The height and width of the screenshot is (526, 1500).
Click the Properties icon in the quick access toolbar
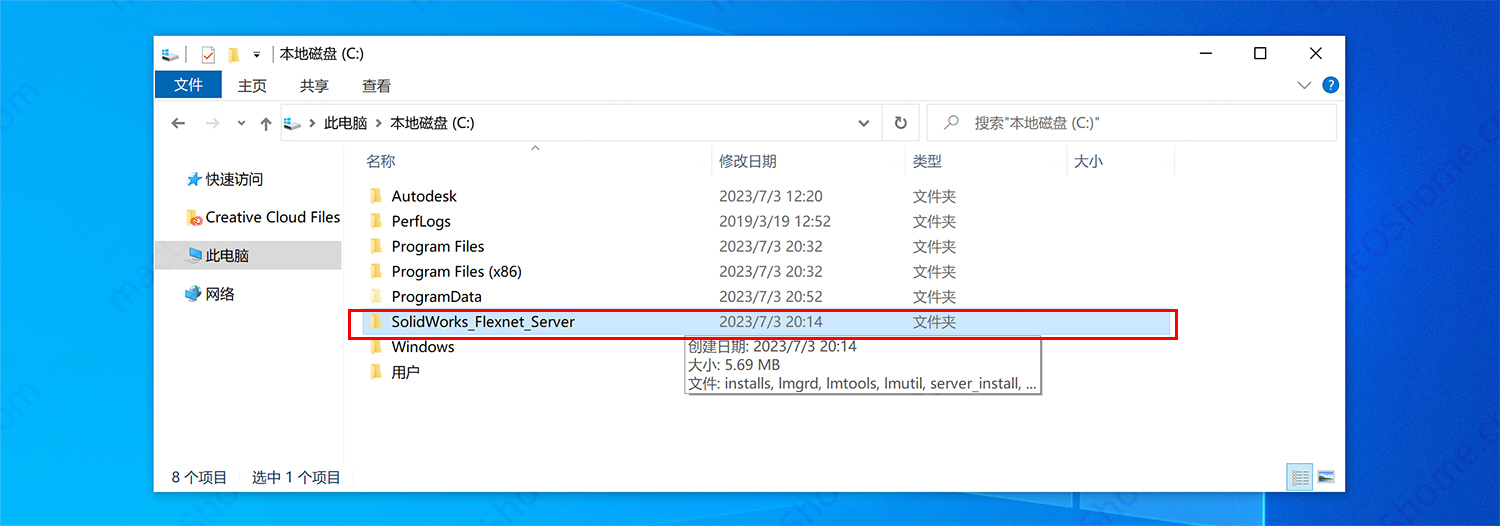coord(208,54)
